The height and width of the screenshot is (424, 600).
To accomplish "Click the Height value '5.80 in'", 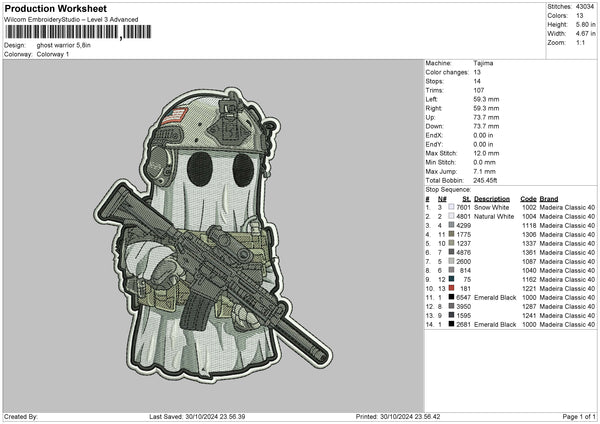I will click(x=585, y=24).
